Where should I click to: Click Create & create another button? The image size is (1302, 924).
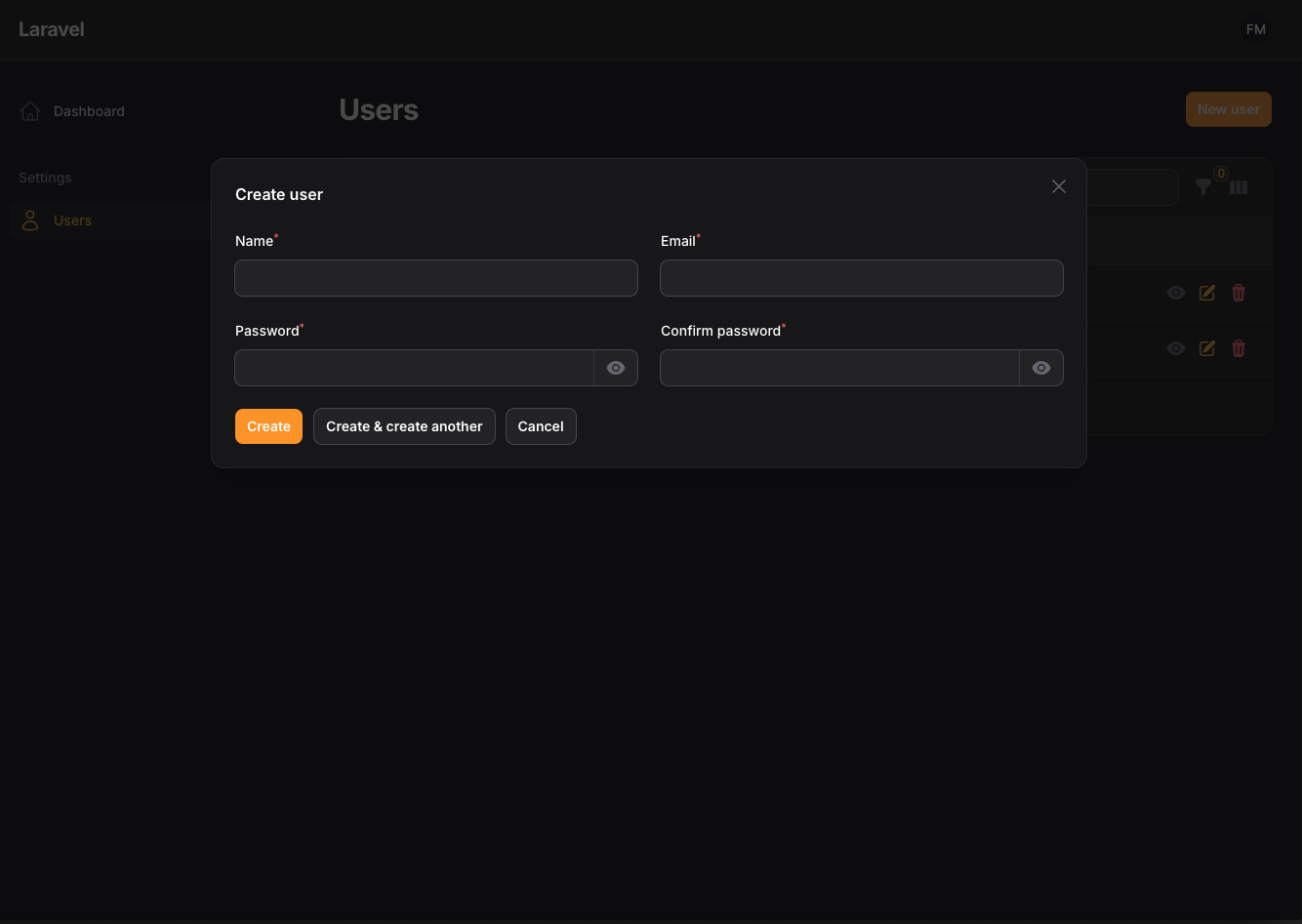404,426
